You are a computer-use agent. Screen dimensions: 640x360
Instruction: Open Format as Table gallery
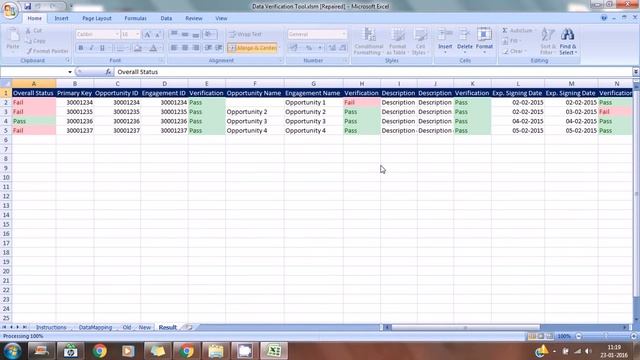point(397,41)
